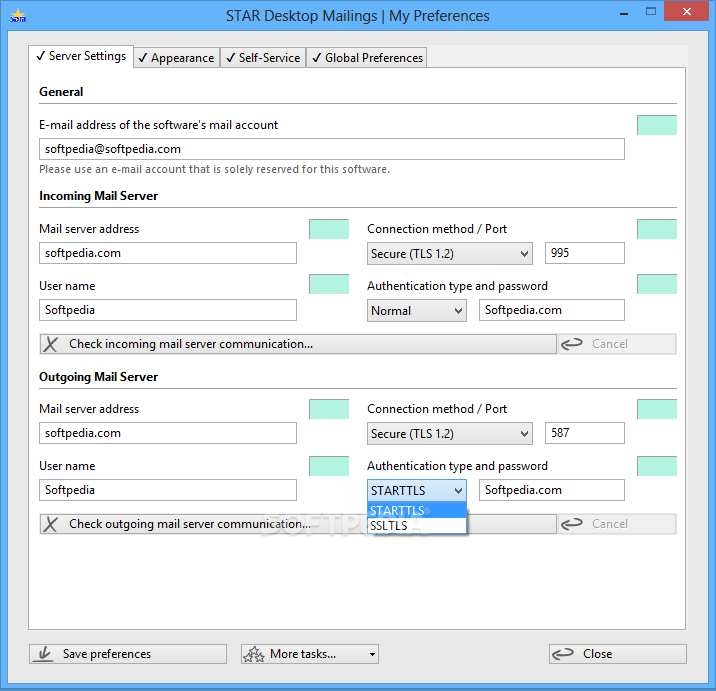Go to the Global Preferences tab
This screenshot has height=691, width=716.
pos(367,58)
